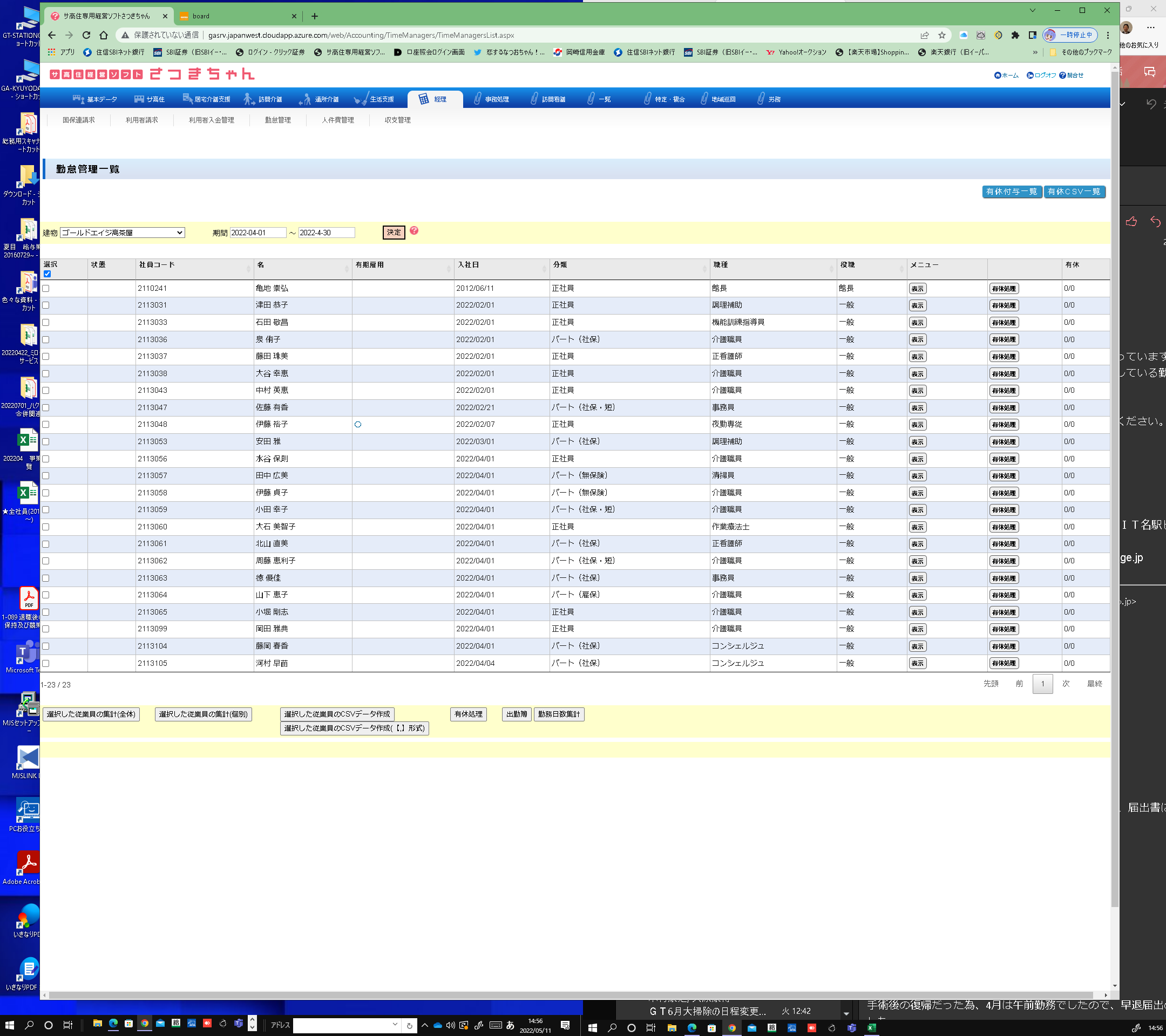Click browser reload page icon
This screenshot has width=1166, height=1036.
pos(86,35)
